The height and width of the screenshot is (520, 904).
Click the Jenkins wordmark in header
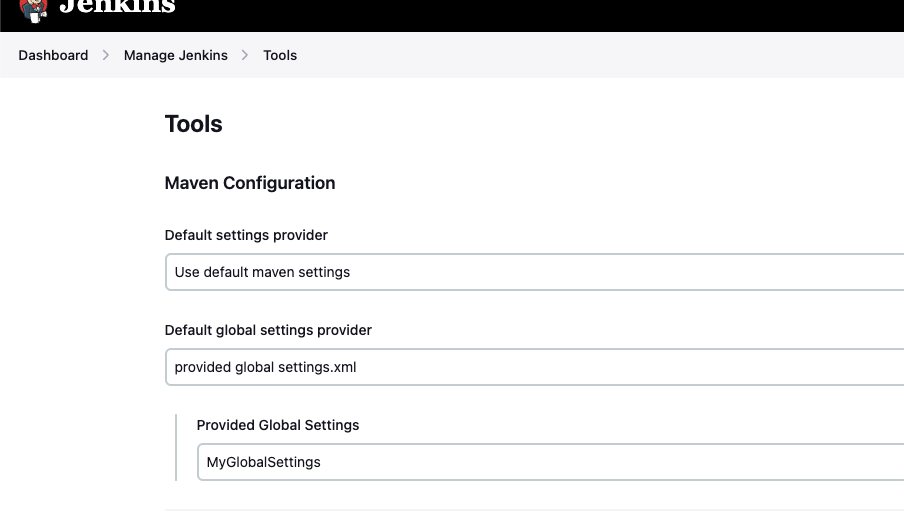(x=117, y=7)
